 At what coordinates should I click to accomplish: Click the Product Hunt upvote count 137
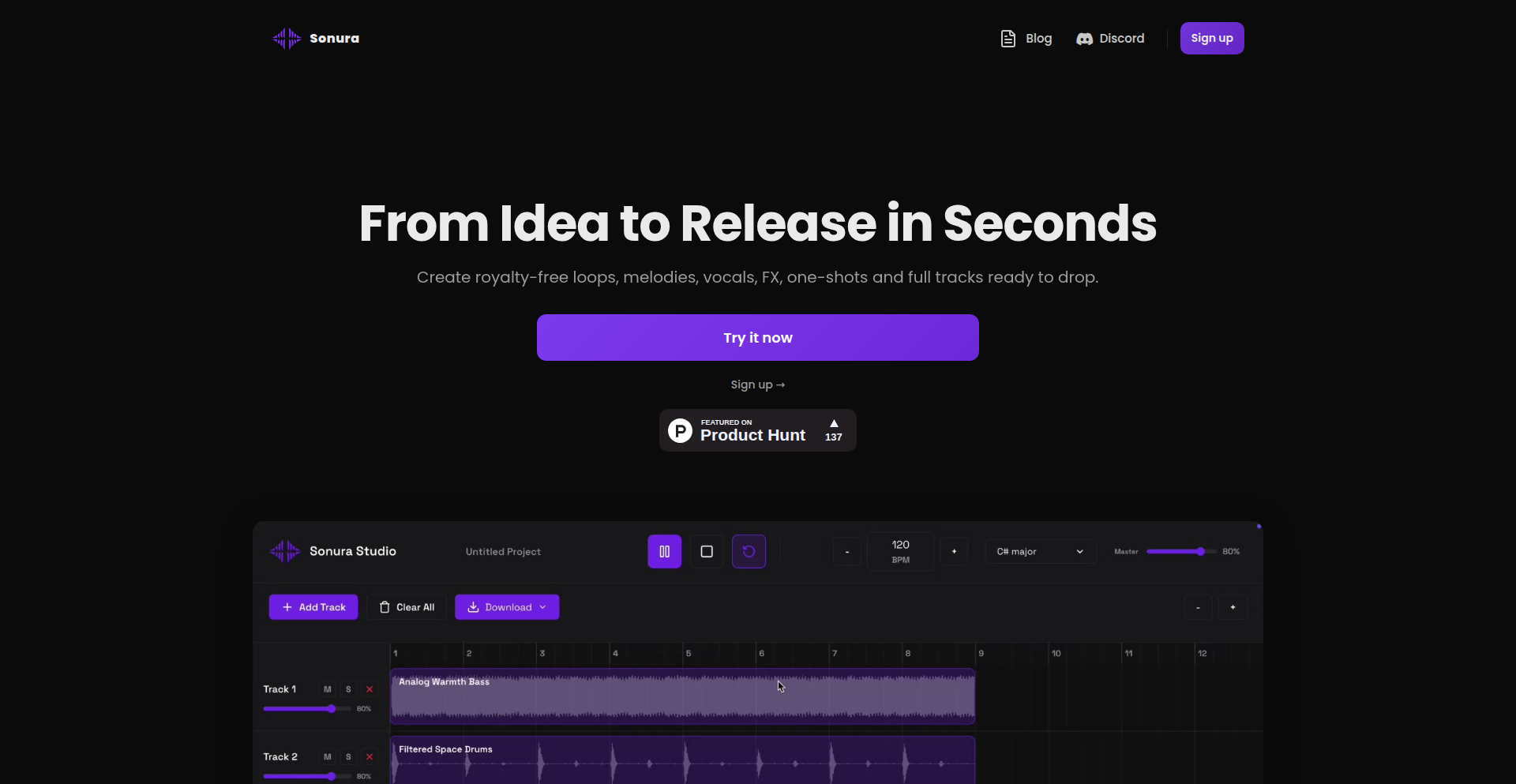click(x=834, y=437)
